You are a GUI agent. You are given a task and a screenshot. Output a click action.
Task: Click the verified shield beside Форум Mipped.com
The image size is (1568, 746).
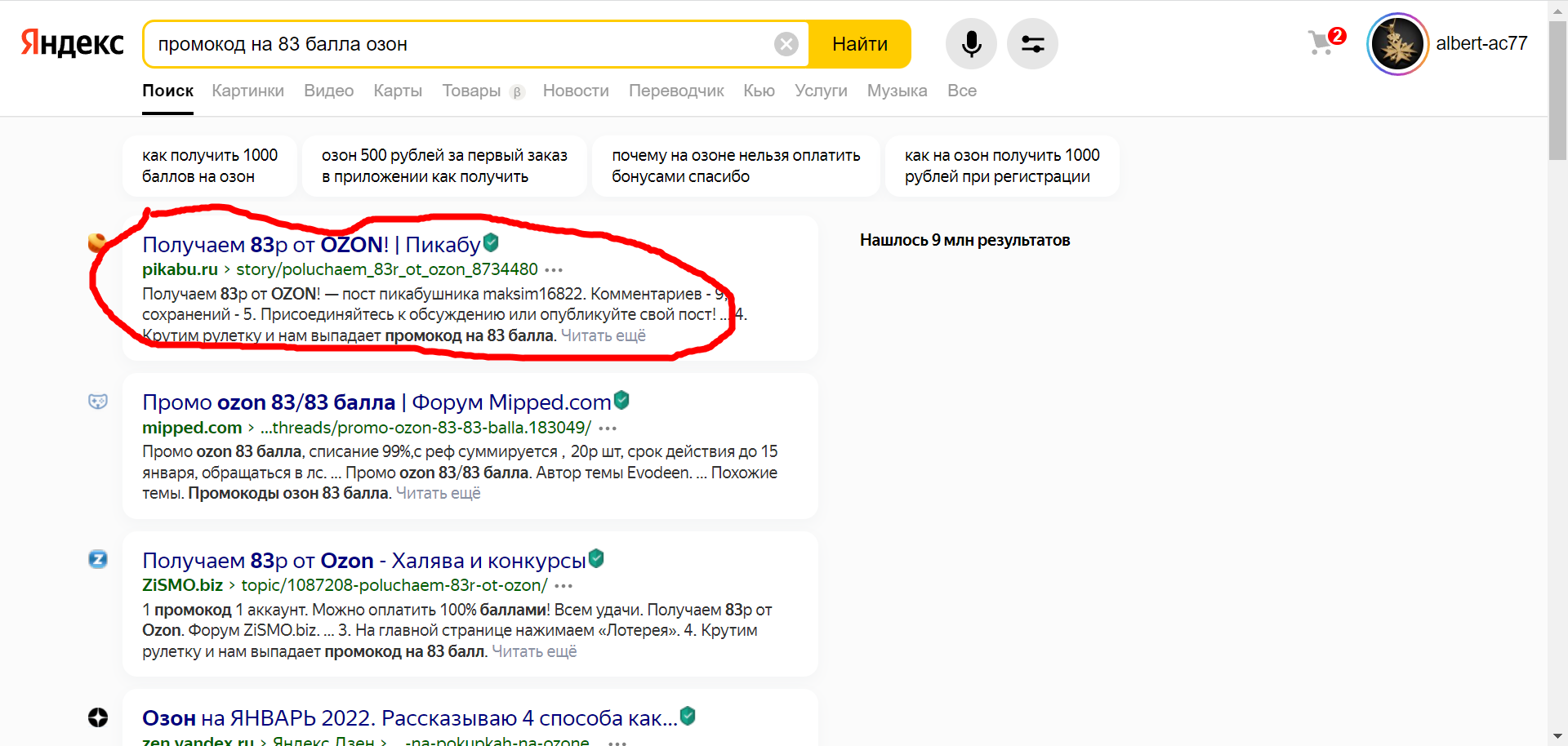[621, 400]
